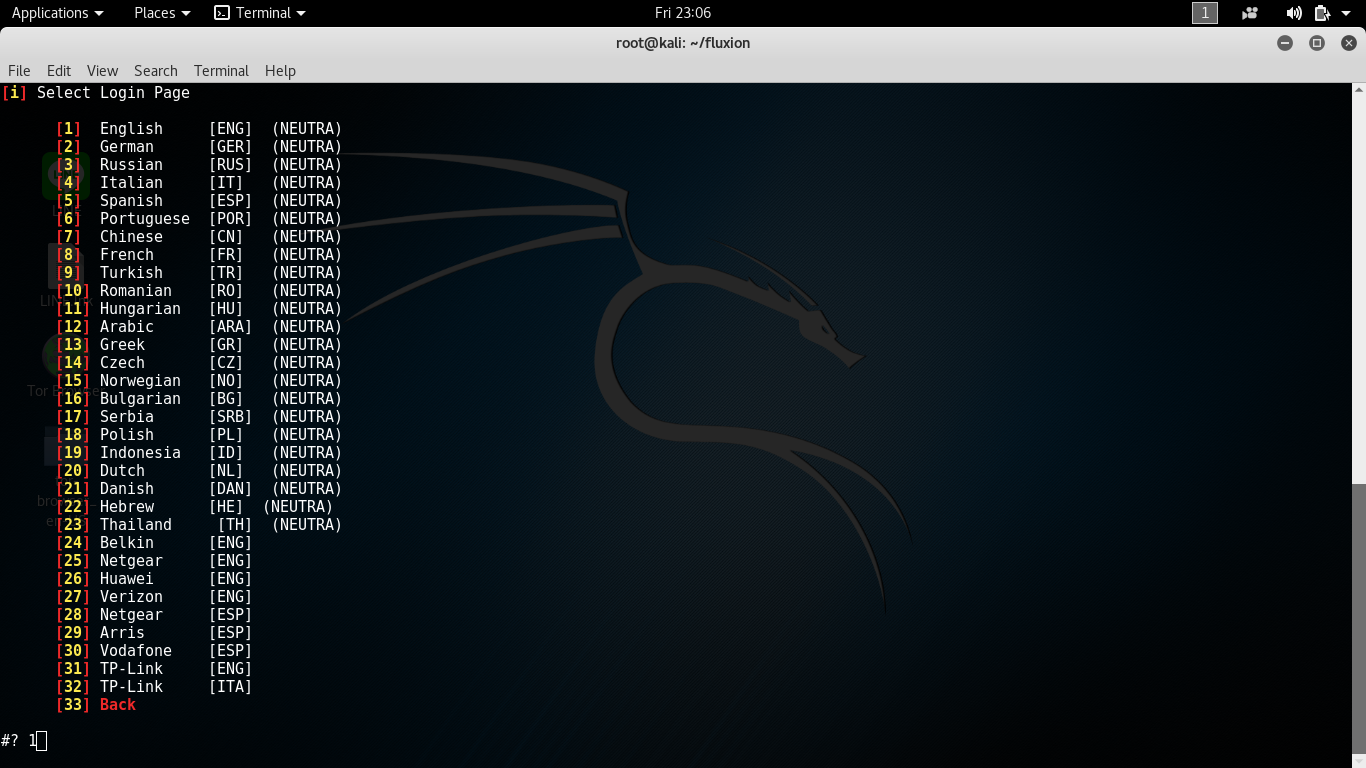Open the Search menu
The width and height of the screenshot is (1366, 768).
click(x=156, y=70)
